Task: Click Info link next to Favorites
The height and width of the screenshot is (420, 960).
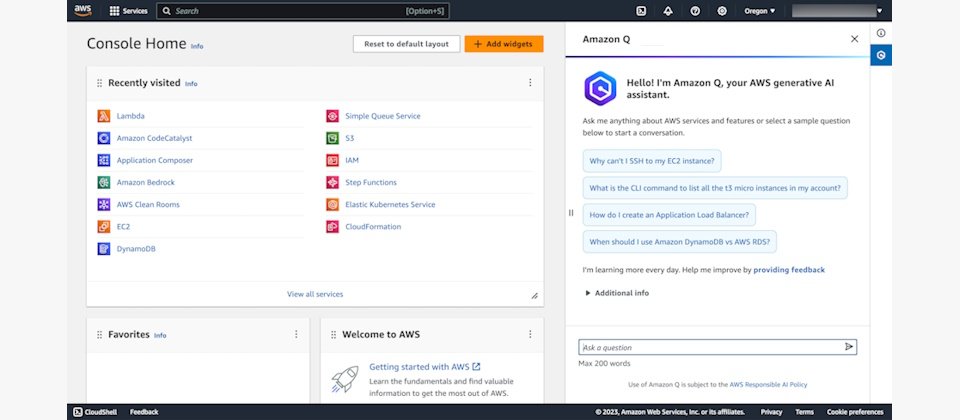Action: click(160, 336)
